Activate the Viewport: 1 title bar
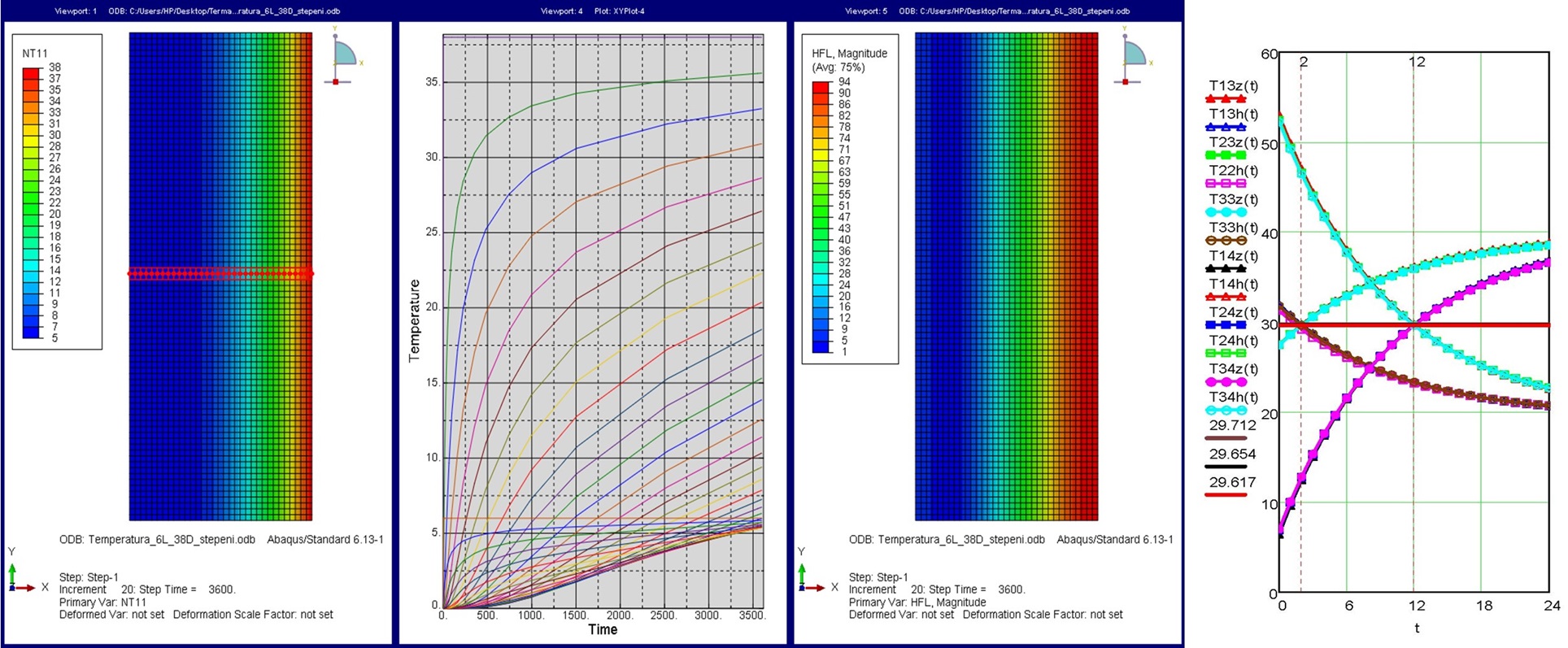The width and height of the screenshot is (1568, 648). pyautogui.click(x=197, y=11)
